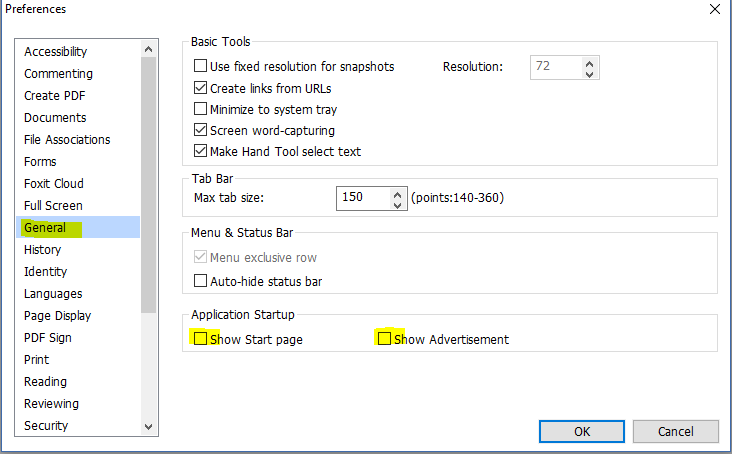Toggle Screen word-capturing checkbox
Image resolution: width=732 pixels, height=454 pixels.
pos(200,129)
